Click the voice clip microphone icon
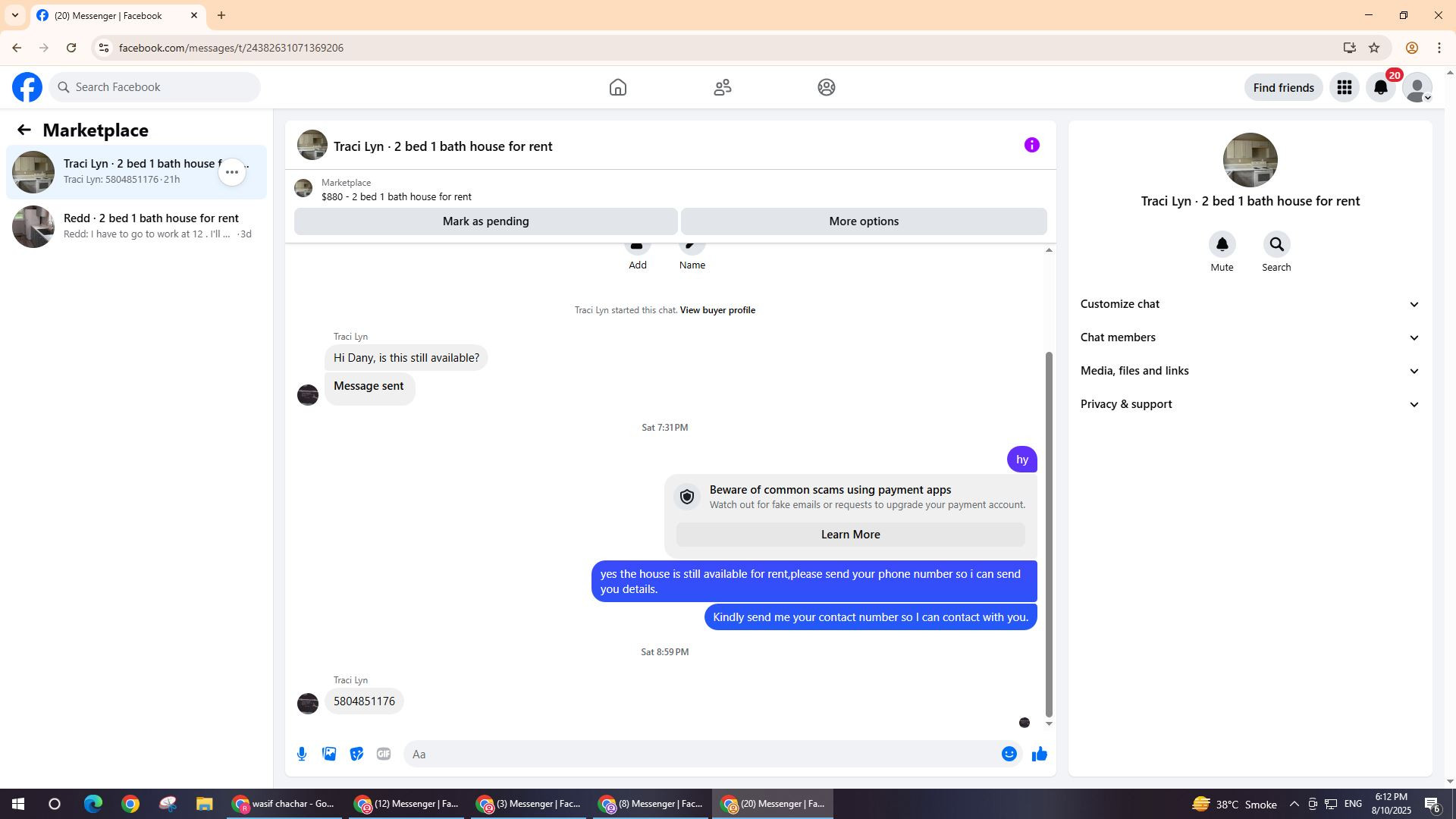 (302, 754)
